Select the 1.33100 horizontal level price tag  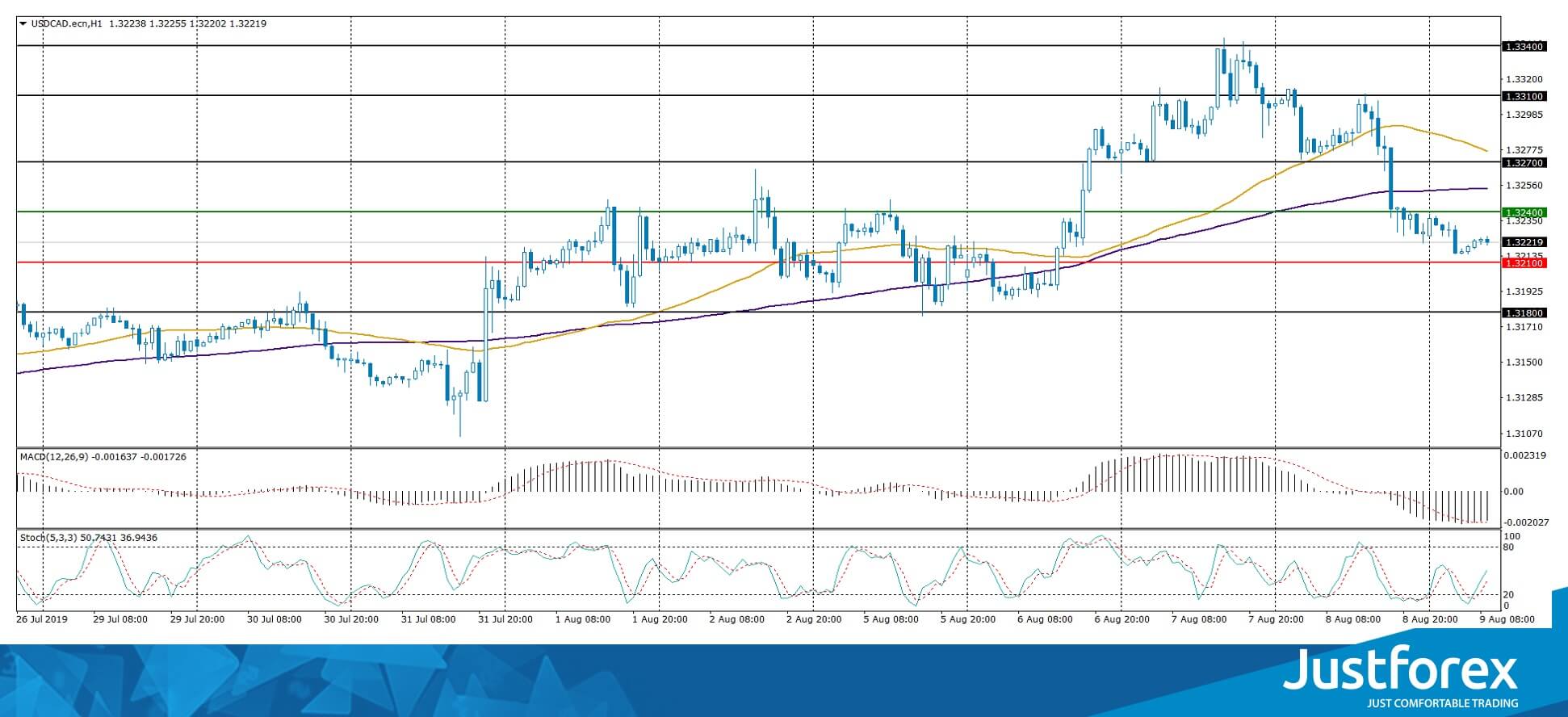click(x=1524, y=96)
